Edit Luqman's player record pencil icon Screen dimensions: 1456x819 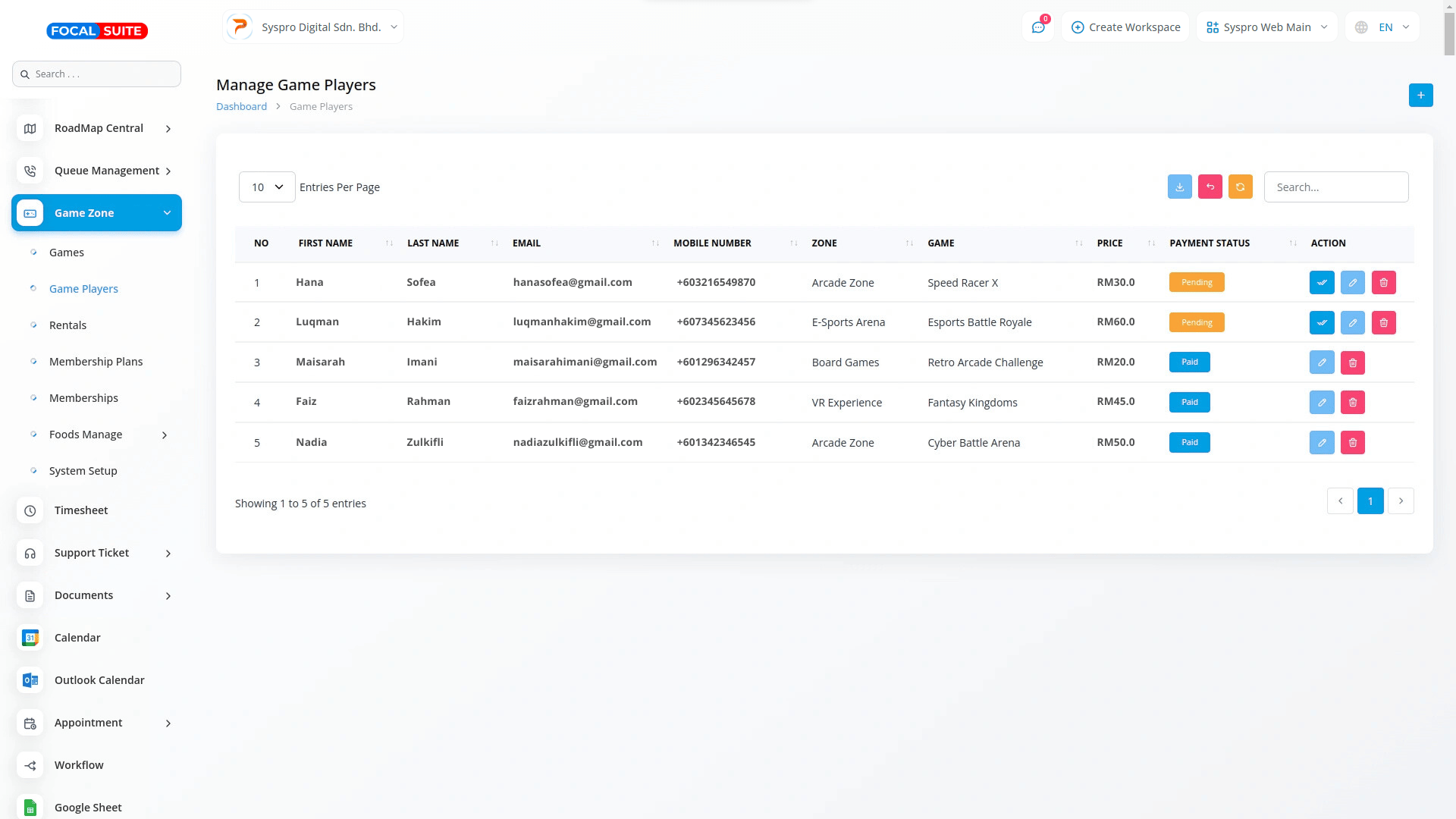(1352, 322)
